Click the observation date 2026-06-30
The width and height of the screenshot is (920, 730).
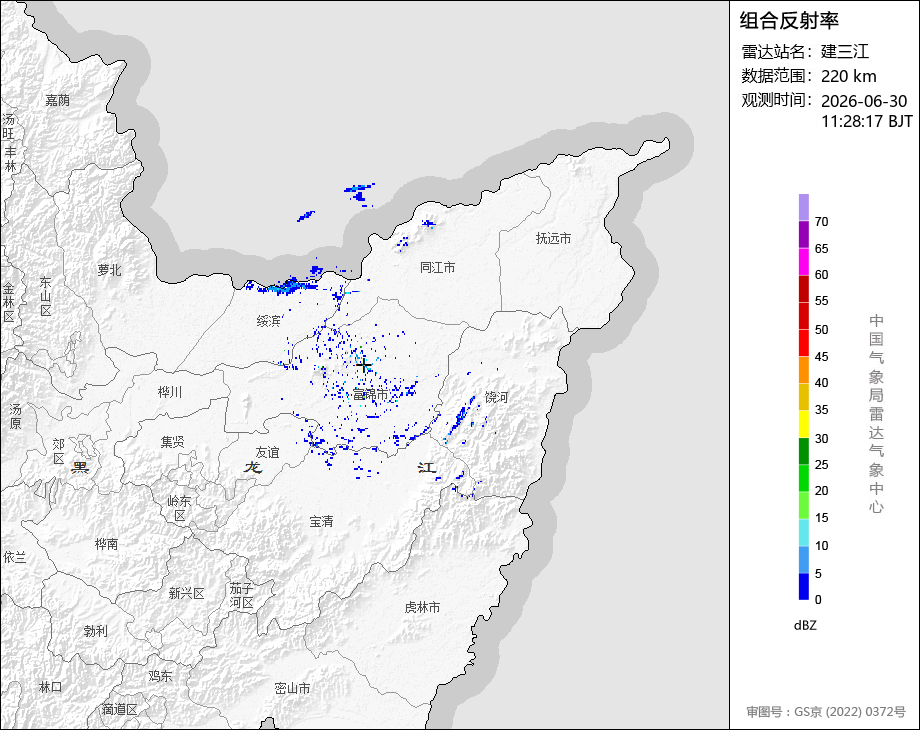point(864,101)
